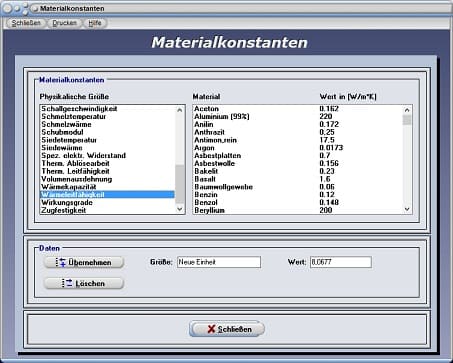Viewport: 453px width, 363px height.
Task: Click the window title Materialkonstanten in title bar
Action: tap(72, 9)
